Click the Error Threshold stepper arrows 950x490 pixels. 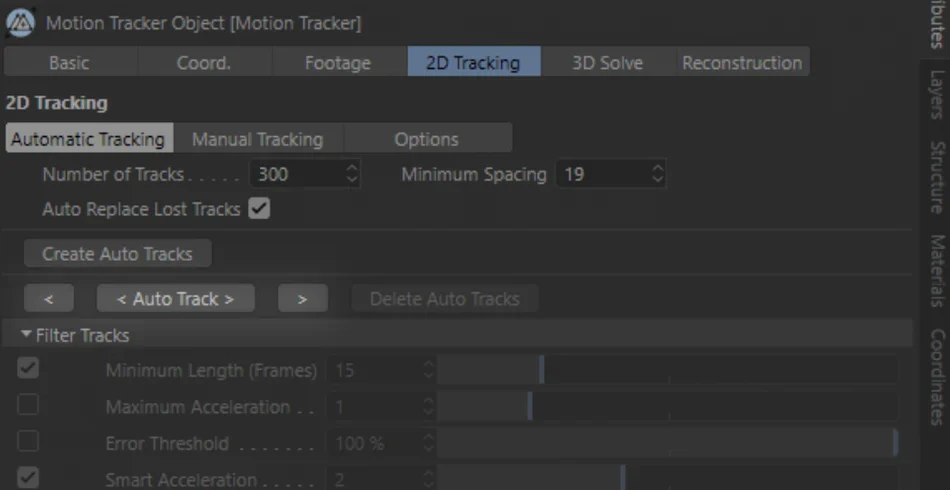coord(429,443)
